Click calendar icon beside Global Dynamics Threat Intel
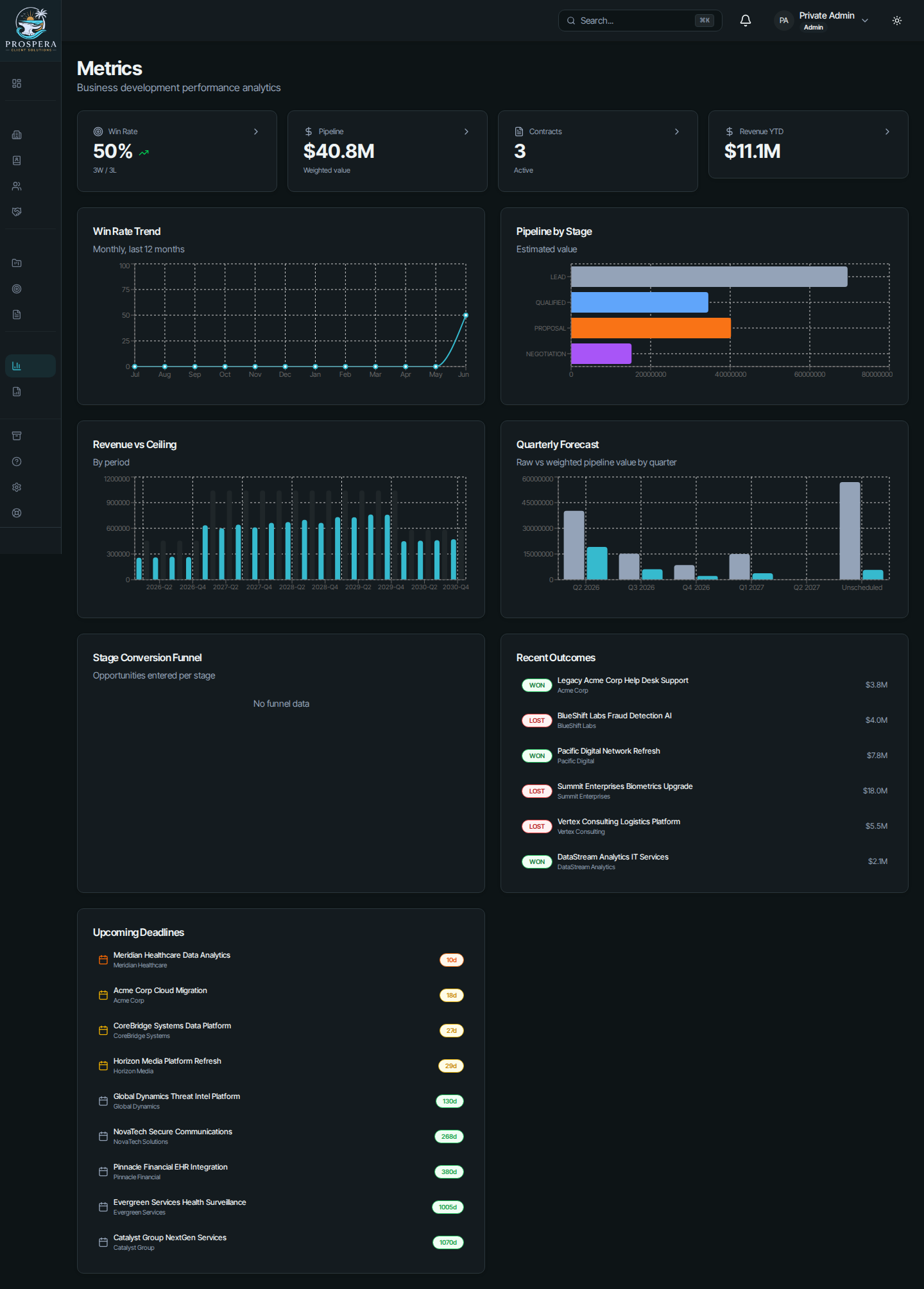924x1289 pixels. pyautogui.click(x=103, y=1101)
